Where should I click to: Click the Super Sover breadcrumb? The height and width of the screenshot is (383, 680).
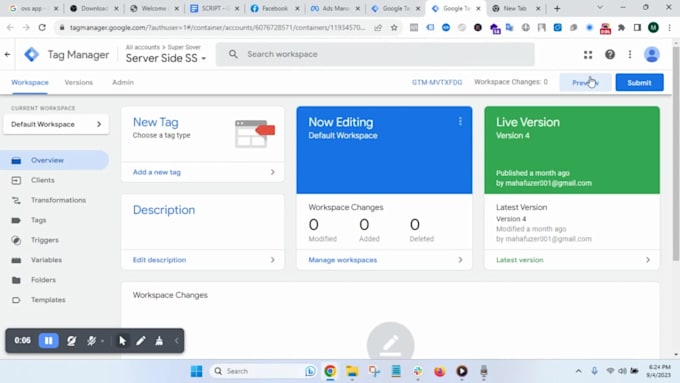coord(184,47)
